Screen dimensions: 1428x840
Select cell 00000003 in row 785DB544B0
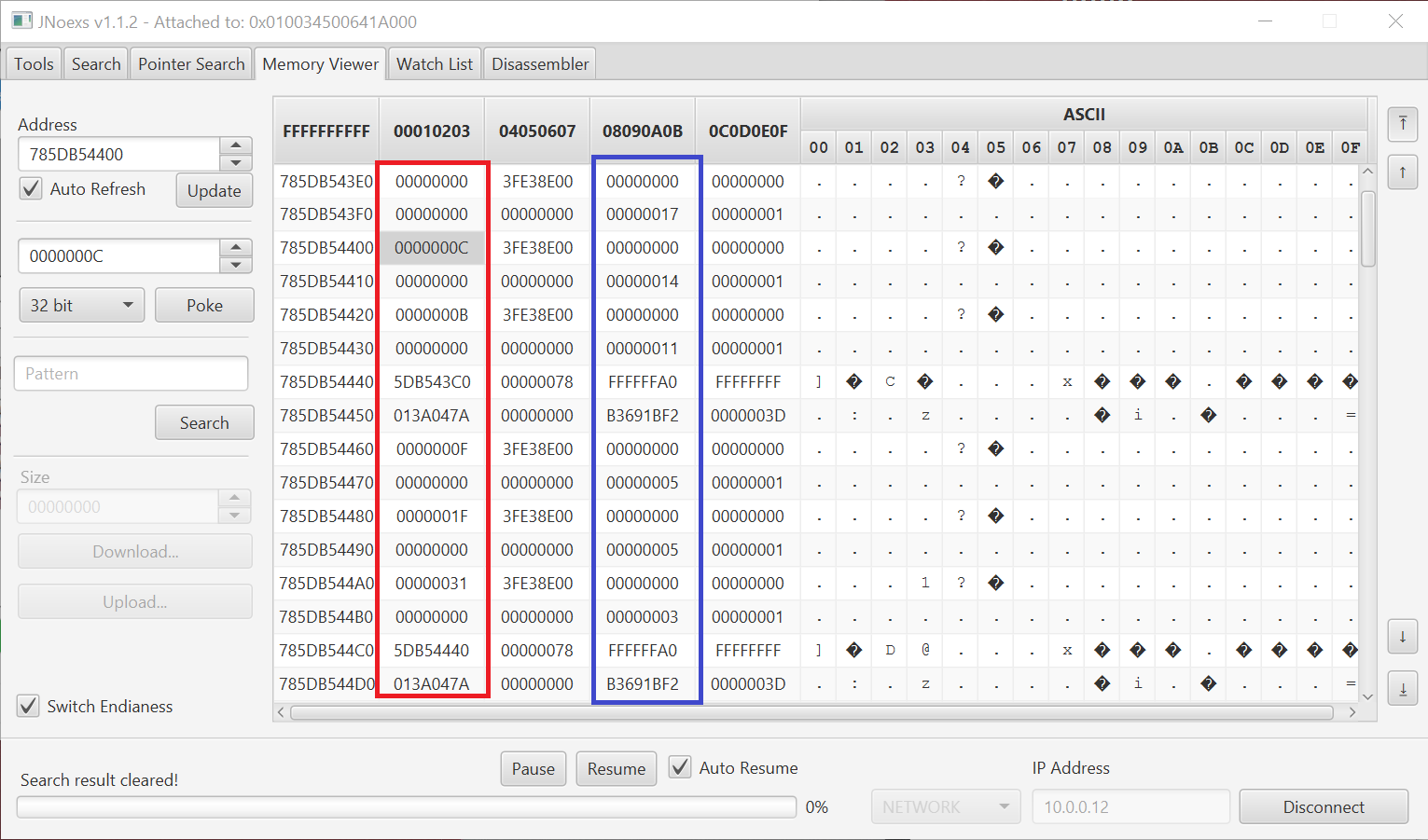pos(643,617)
